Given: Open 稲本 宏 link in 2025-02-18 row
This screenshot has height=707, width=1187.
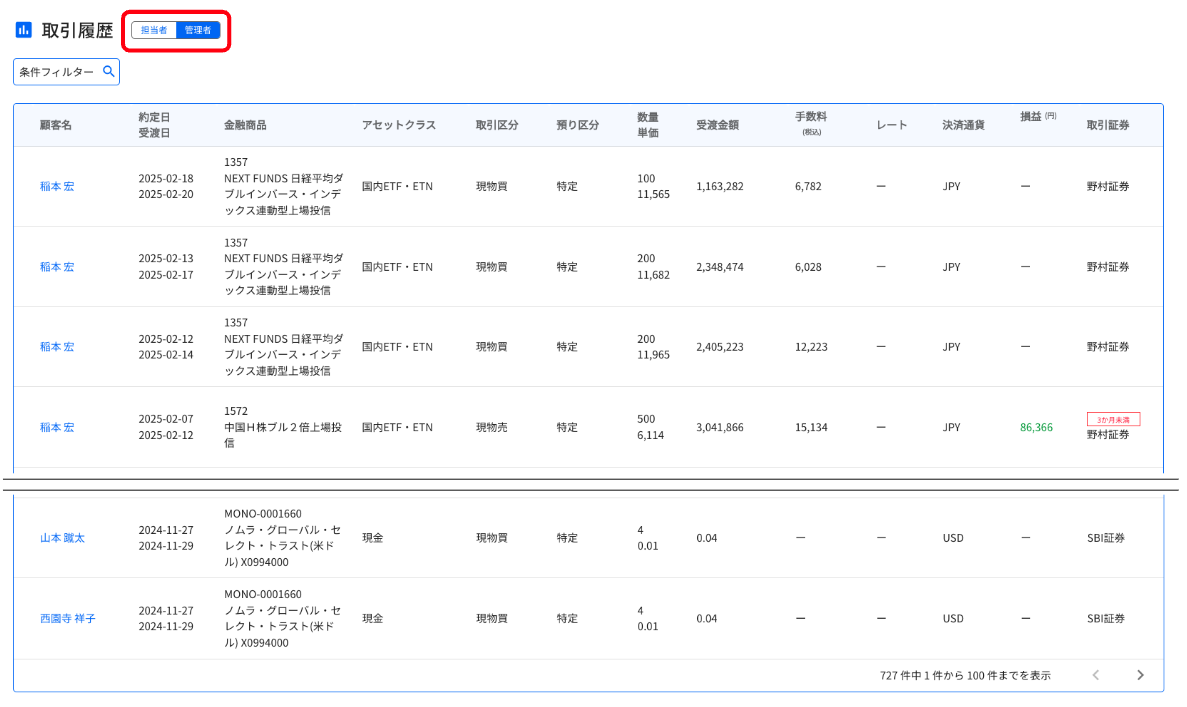Looking at the screenshot, I should [x=57, y=186].
